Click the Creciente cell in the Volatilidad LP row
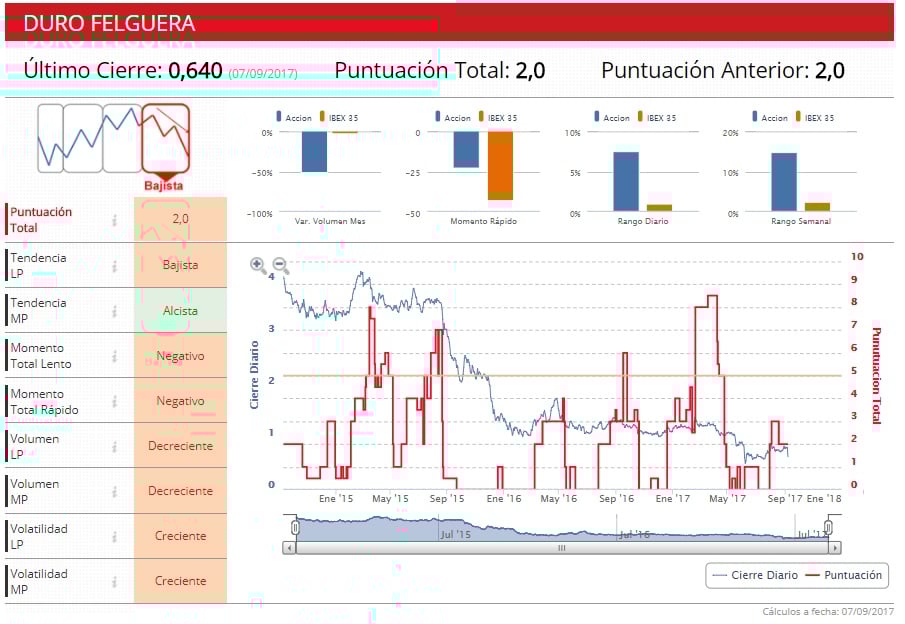The width and height of the screenshot is (905, 624). [x=180, y=536]
